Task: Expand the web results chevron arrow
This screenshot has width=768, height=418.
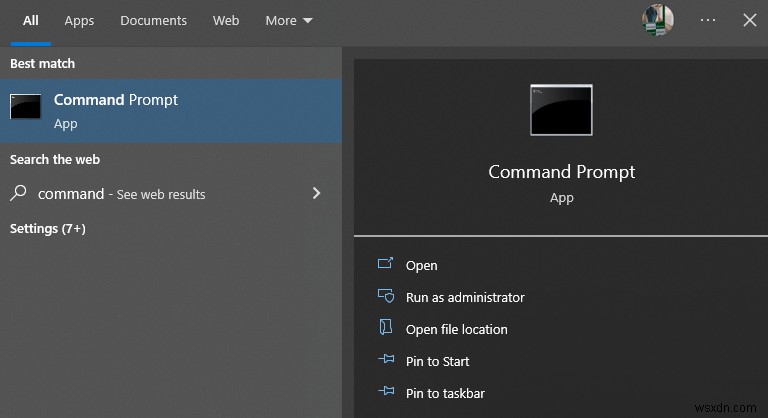Action: (x=317, y=193)
